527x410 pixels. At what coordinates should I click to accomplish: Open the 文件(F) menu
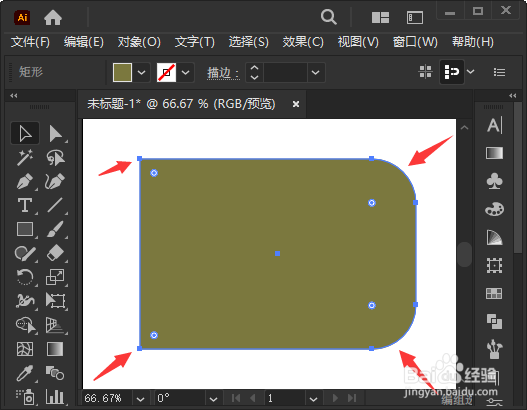[x=30, y=42]
